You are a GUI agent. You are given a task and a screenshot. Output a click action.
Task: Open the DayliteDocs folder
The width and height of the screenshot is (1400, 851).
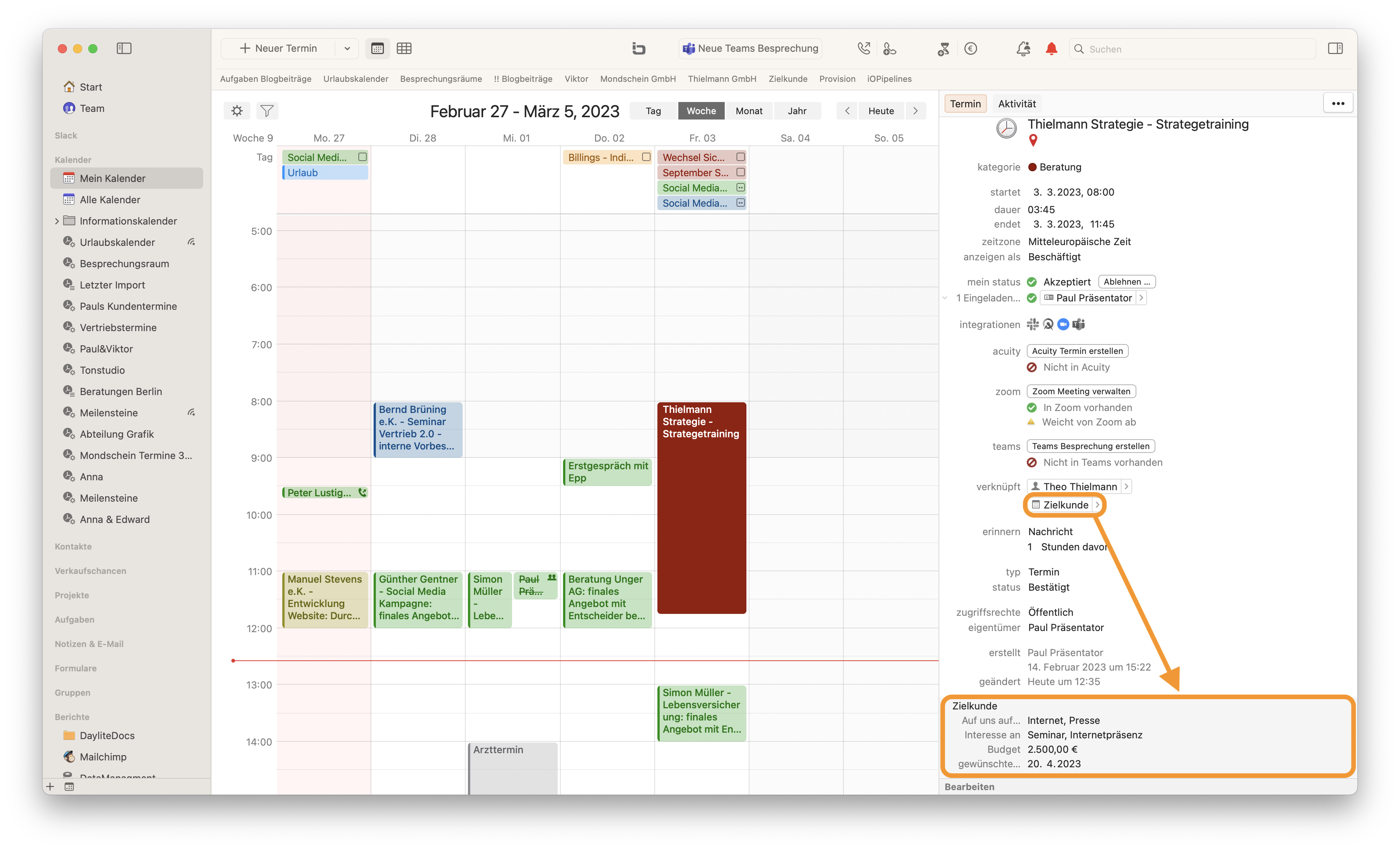(x=107, y=735)
